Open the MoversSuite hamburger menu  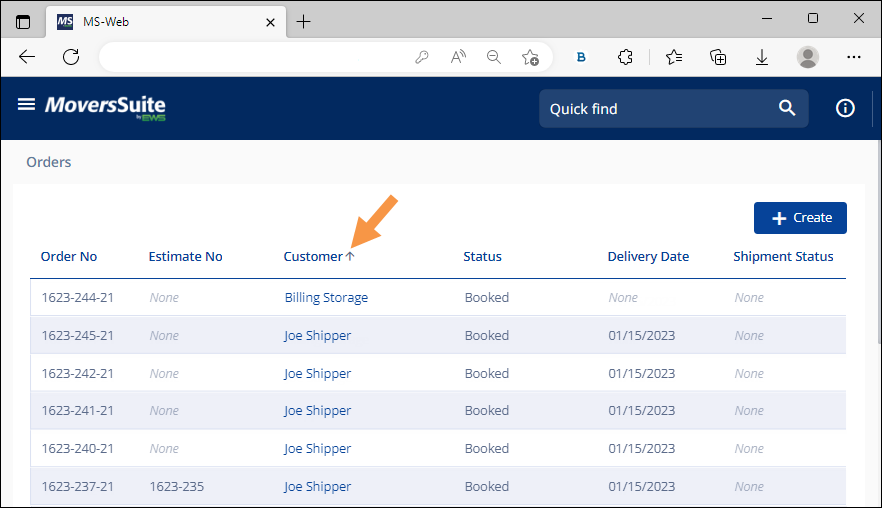coord(26,105)
